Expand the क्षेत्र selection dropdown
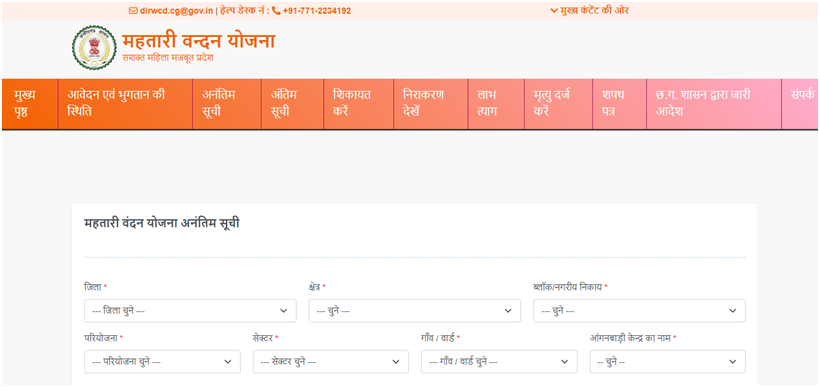This screenshot has width=820, height=387. pos(415,311)
